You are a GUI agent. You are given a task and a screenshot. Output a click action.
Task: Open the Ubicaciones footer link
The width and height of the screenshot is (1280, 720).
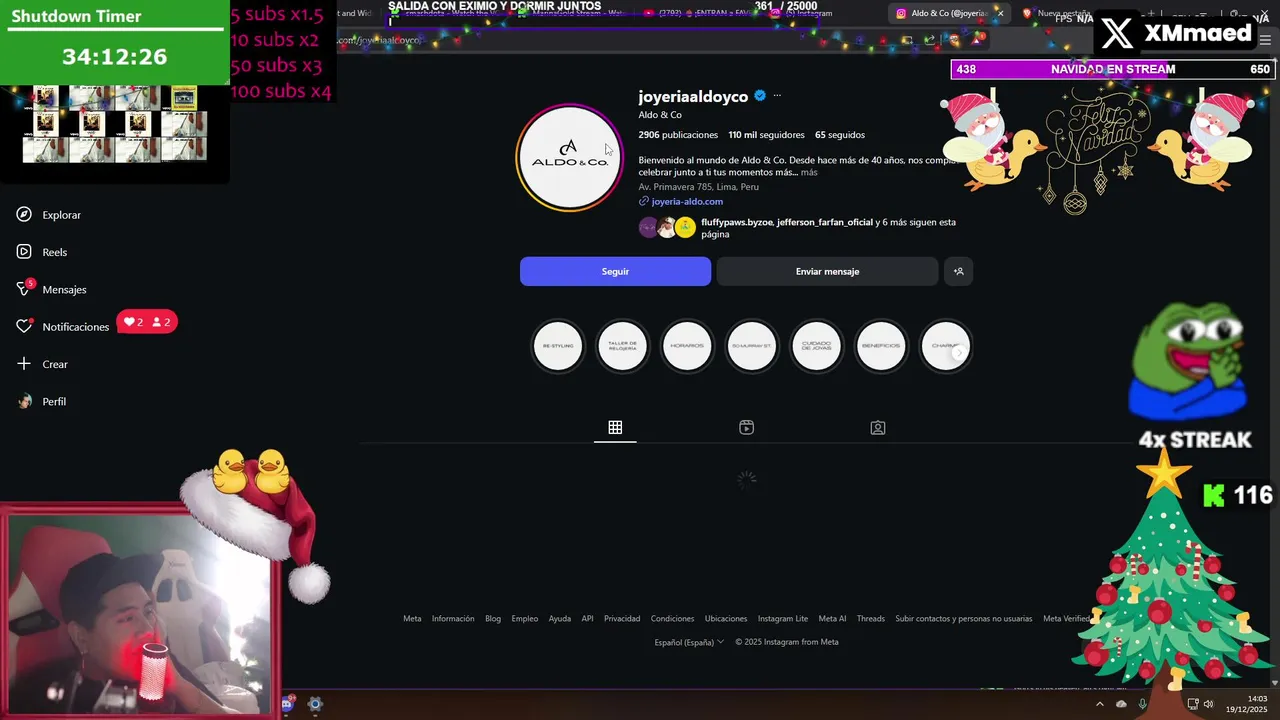coord(726,618)
